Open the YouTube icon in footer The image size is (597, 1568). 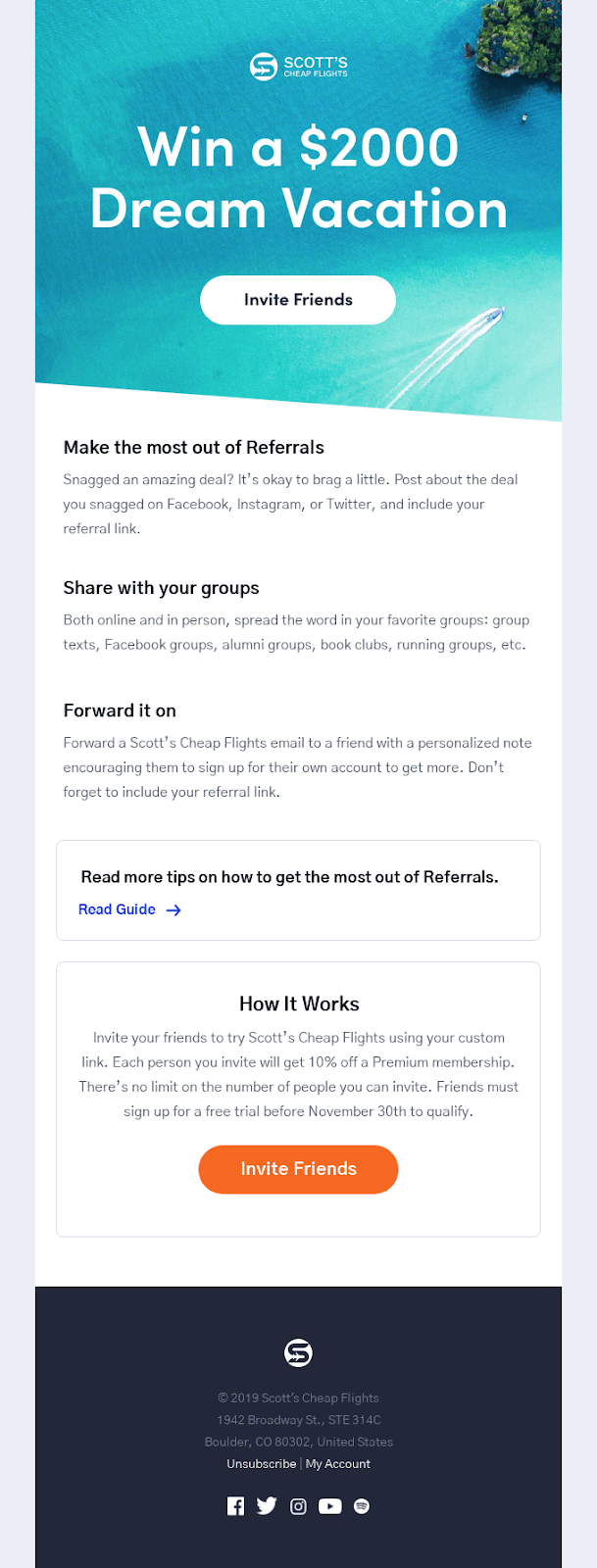(x=330, y=1506)
